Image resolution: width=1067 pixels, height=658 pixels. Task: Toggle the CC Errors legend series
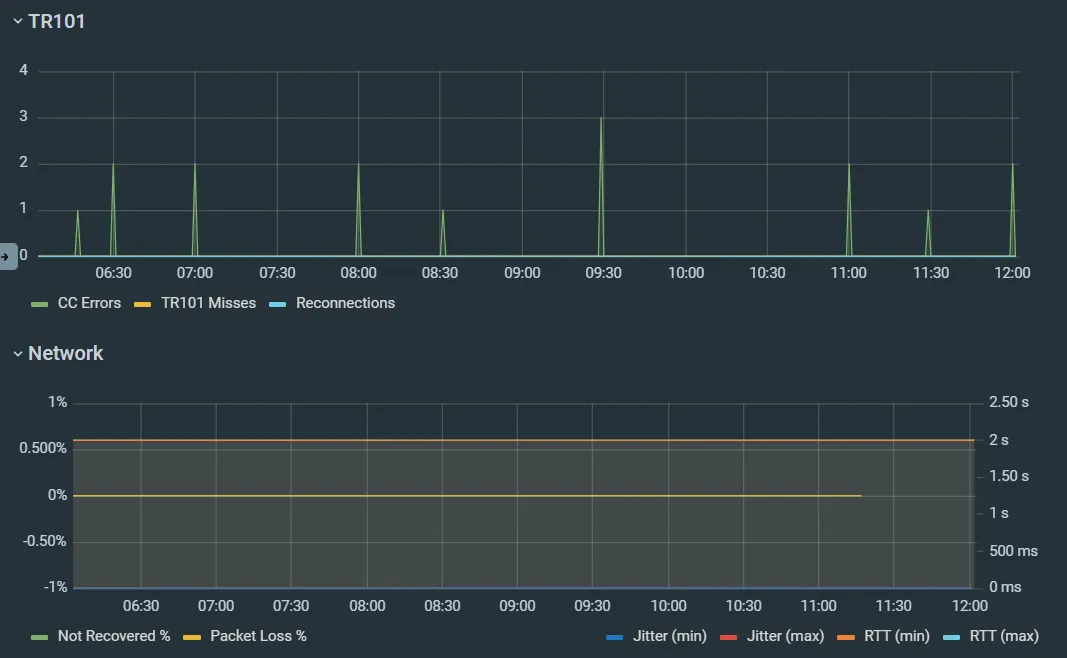(x=89, y=303)
